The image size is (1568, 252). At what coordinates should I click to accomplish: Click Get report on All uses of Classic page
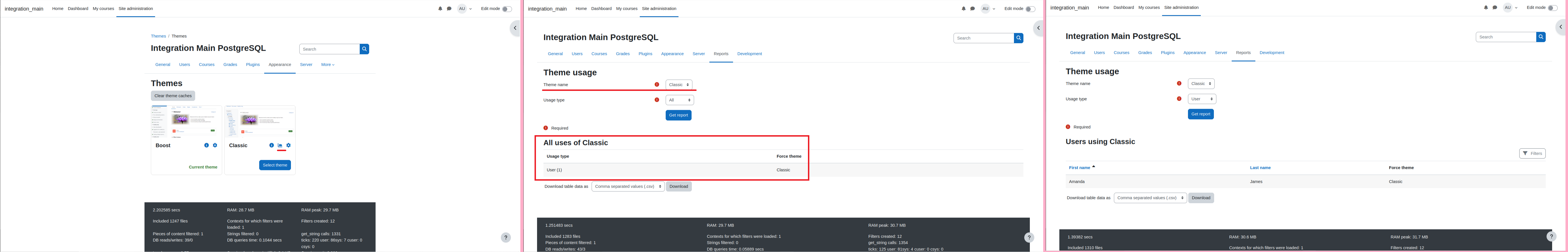(678, 115)
